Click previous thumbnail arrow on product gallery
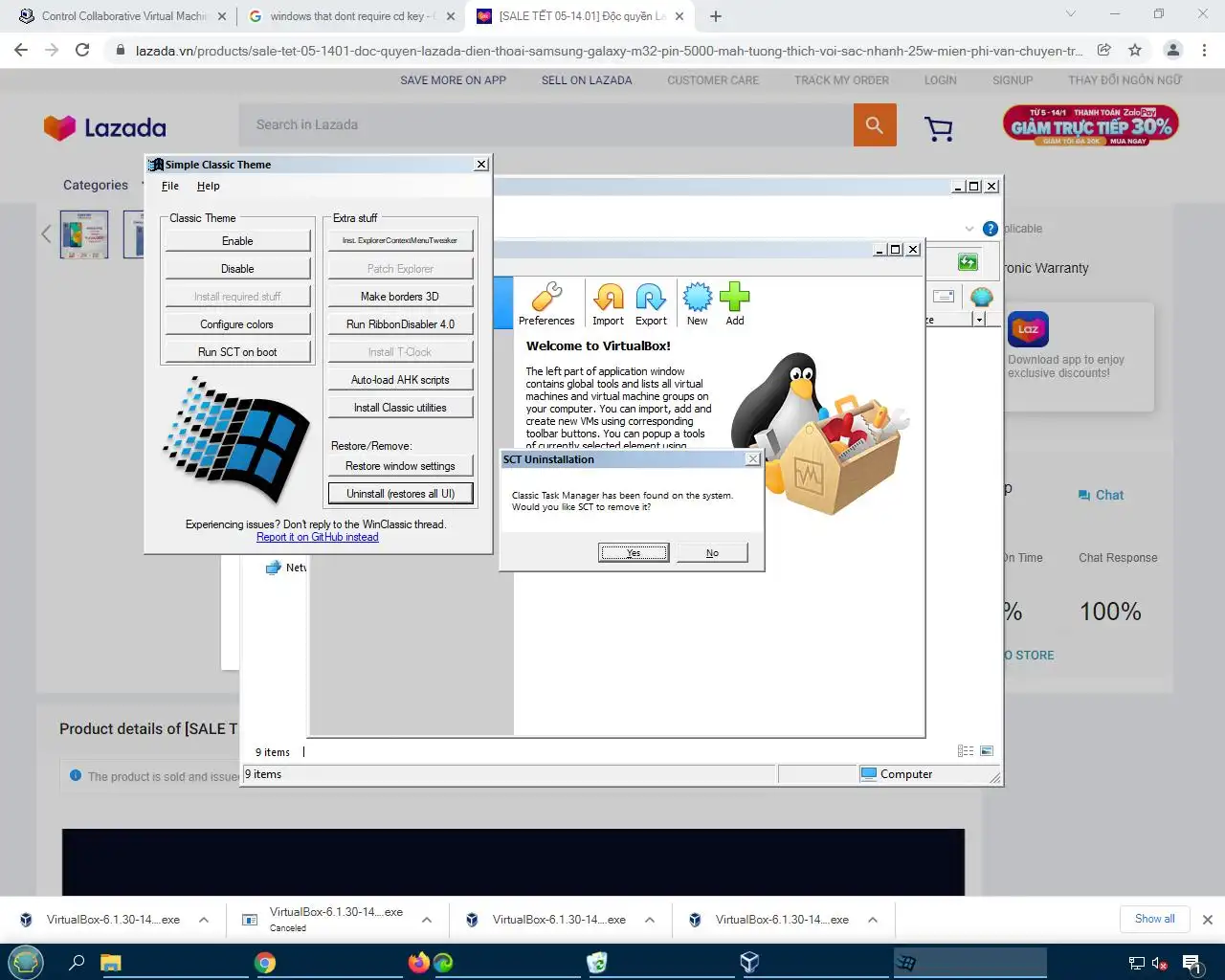 46,234
